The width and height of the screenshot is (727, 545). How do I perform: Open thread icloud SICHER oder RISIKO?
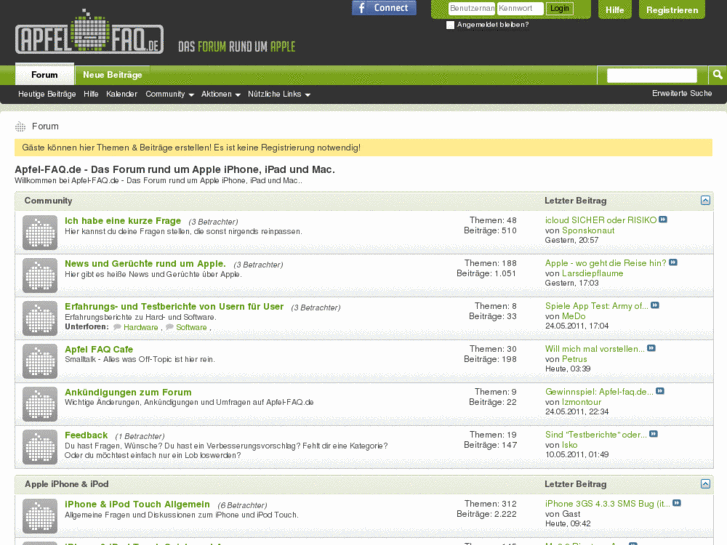(601, 220)
